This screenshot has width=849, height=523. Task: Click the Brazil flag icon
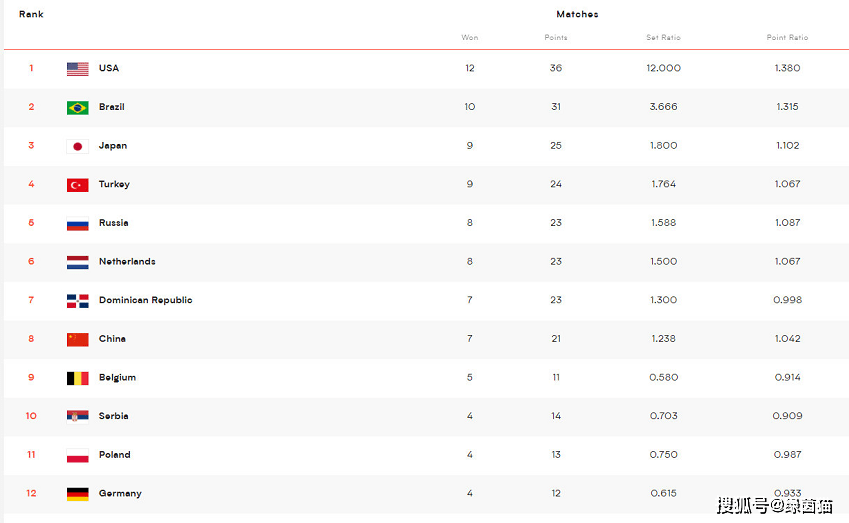pos(77,108)
